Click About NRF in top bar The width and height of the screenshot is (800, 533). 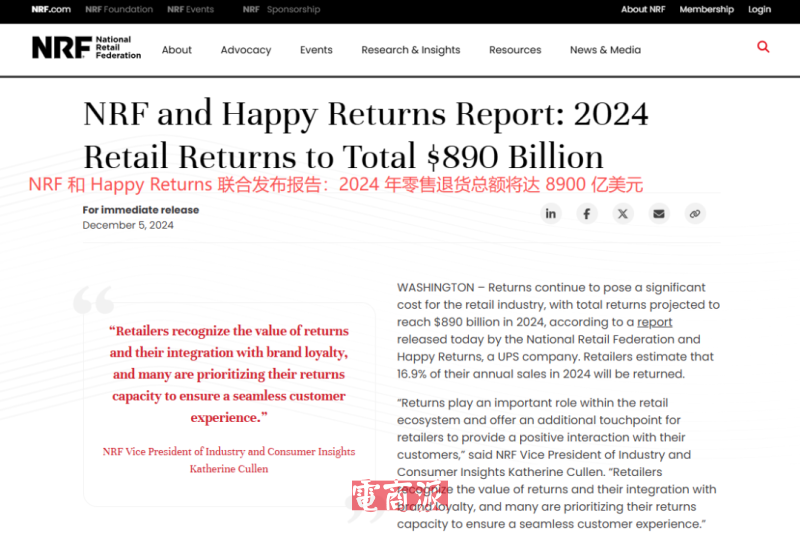point(643,9)
